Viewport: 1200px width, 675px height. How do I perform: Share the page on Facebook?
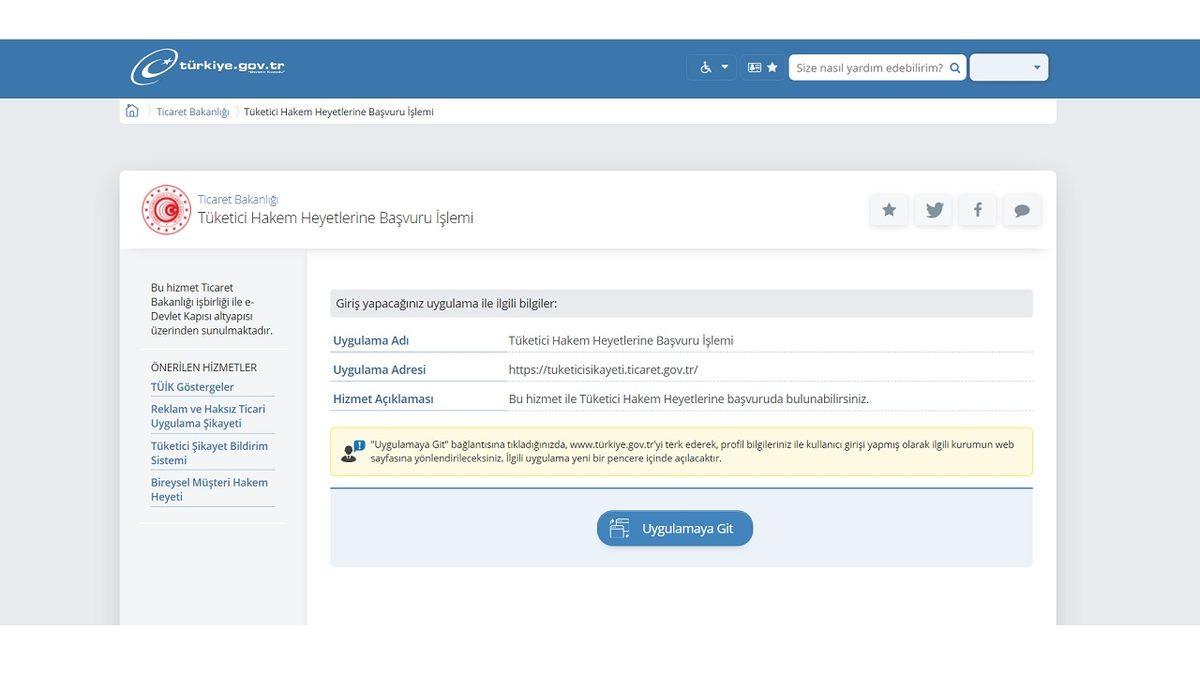point(977,210)
